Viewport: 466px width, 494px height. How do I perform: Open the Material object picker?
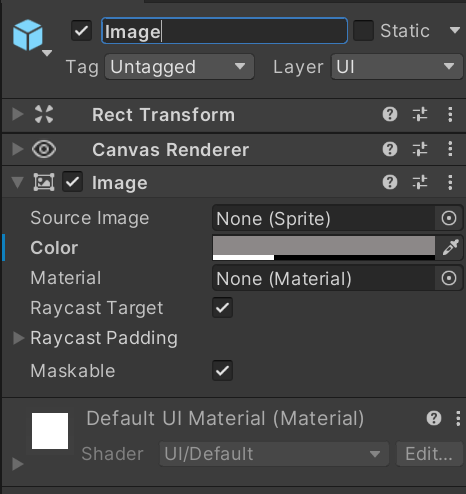[x=449, y=278]
